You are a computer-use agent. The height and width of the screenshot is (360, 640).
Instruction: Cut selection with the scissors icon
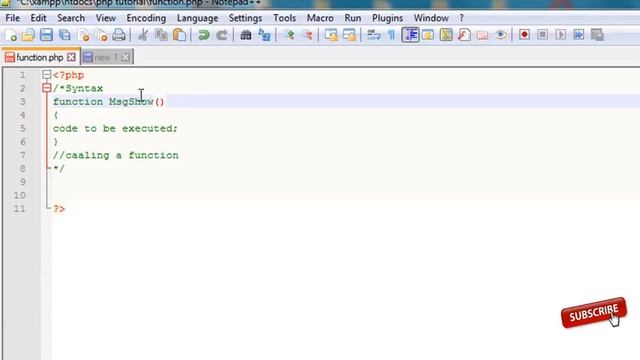[x=143, y=35]
